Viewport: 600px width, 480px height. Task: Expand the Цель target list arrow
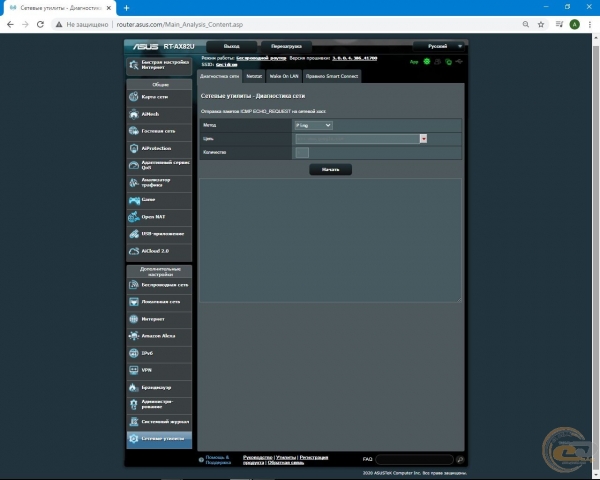[x=423, y=139]
